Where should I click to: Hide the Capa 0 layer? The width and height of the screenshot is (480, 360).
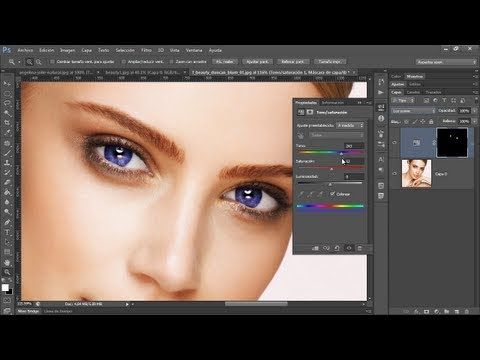pos(395,174)
